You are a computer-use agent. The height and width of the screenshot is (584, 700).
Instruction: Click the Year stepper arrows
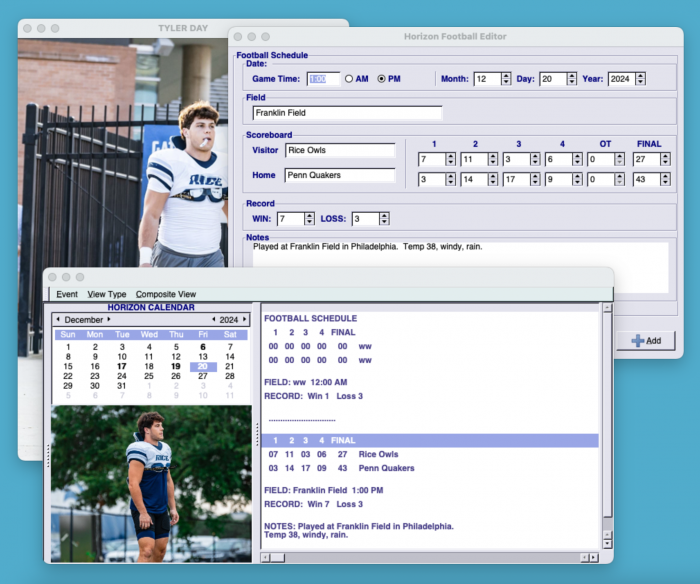tap(640, 79)
